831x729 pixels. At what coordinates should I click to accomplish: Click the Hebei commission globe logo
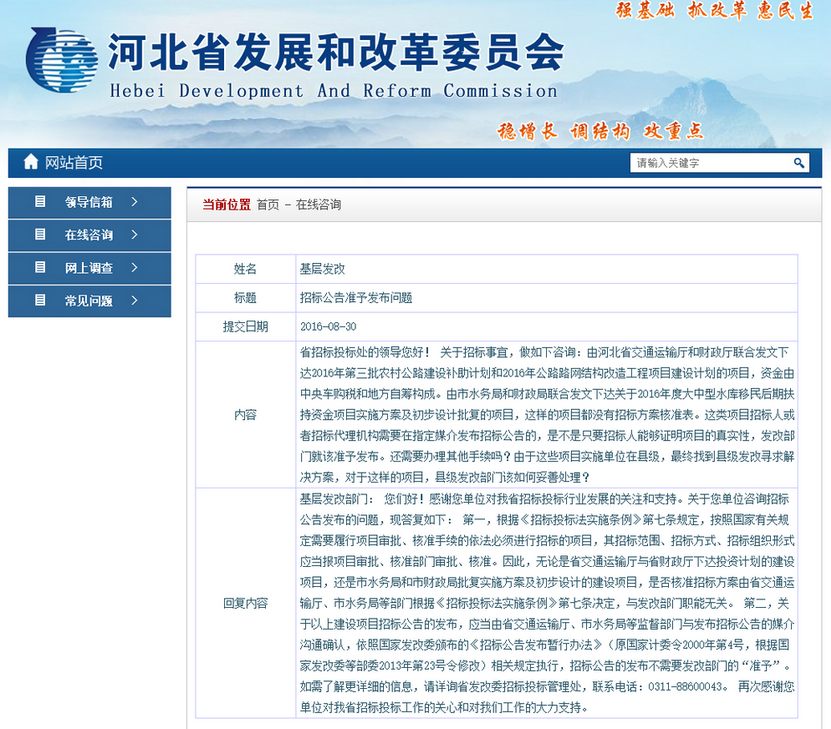coord(62,59)
